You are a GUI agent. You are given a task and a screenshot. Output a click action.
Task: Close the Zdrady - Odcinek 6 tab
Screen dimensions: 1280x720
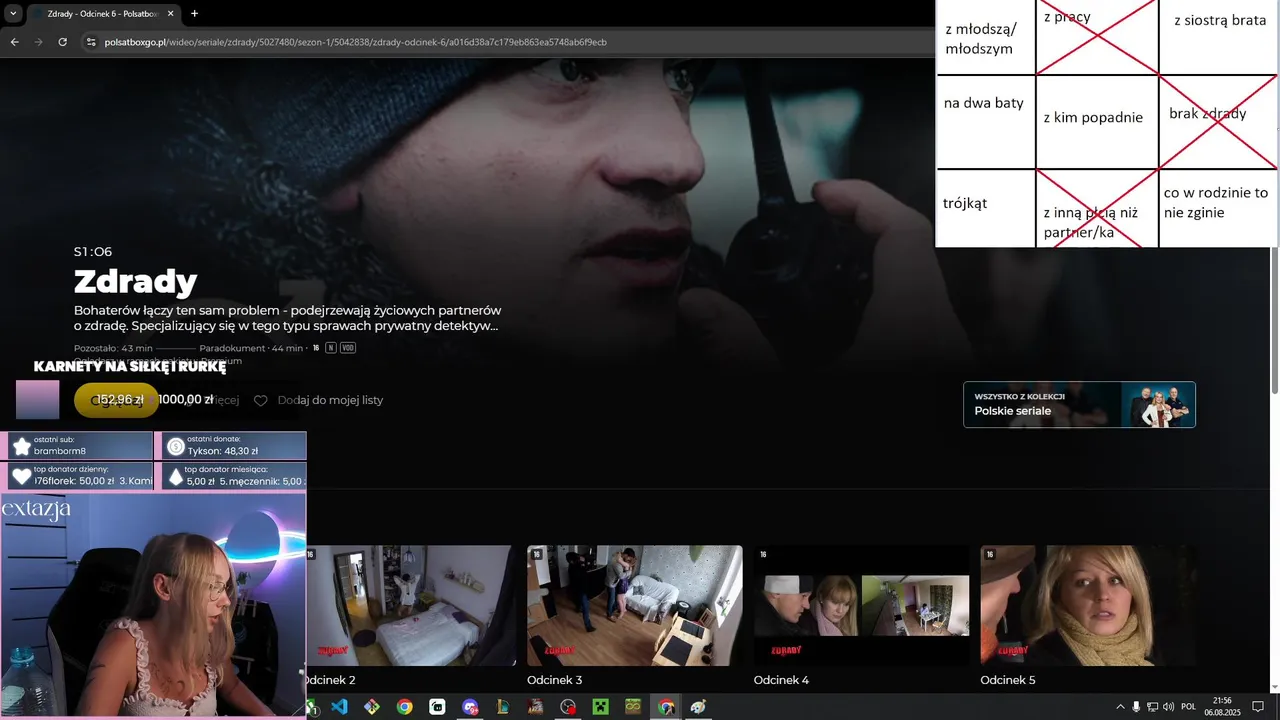coord(170,14)
